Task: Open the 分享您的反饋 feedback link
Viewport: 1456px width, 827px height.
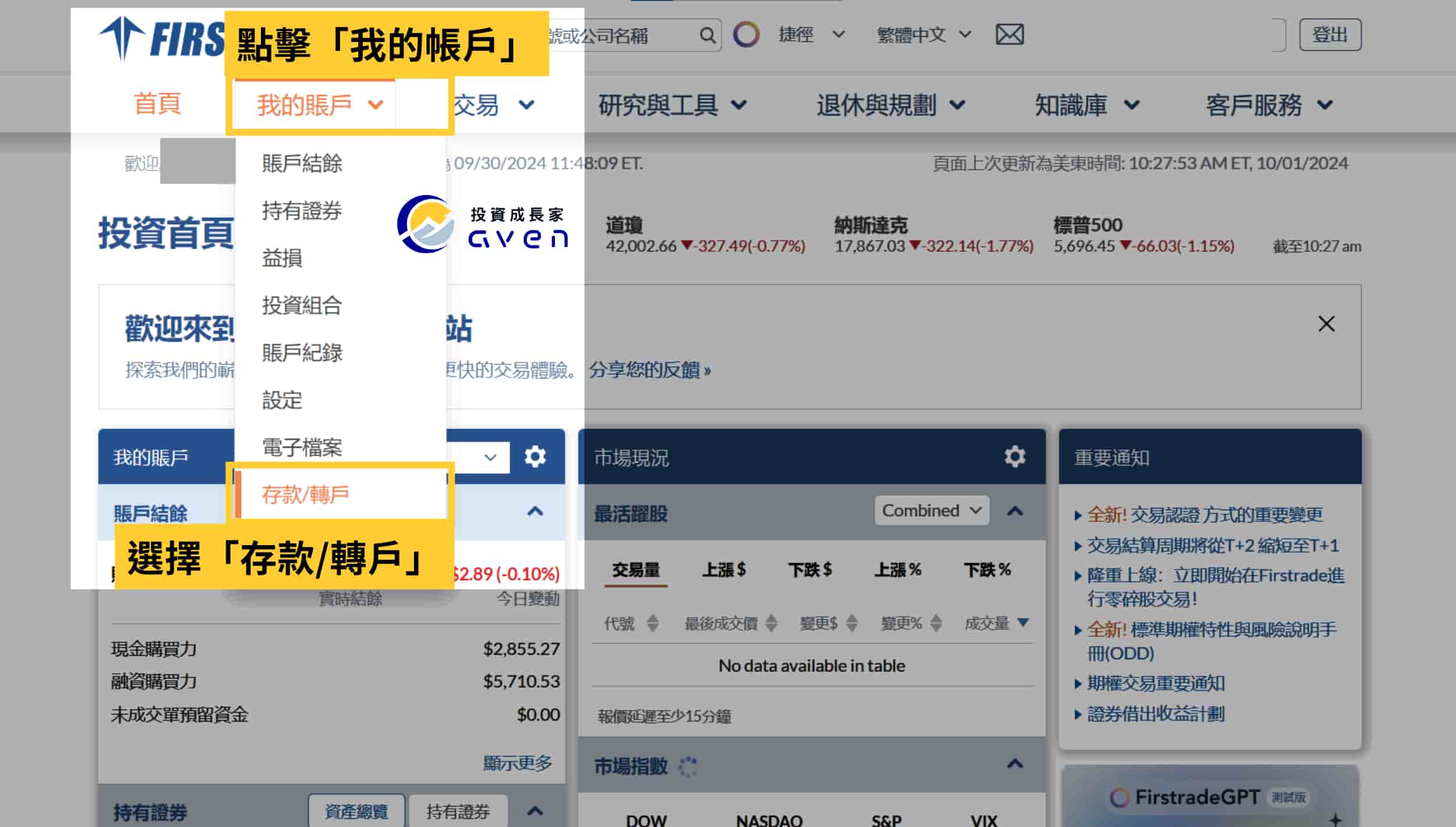Action: point(648,370)
